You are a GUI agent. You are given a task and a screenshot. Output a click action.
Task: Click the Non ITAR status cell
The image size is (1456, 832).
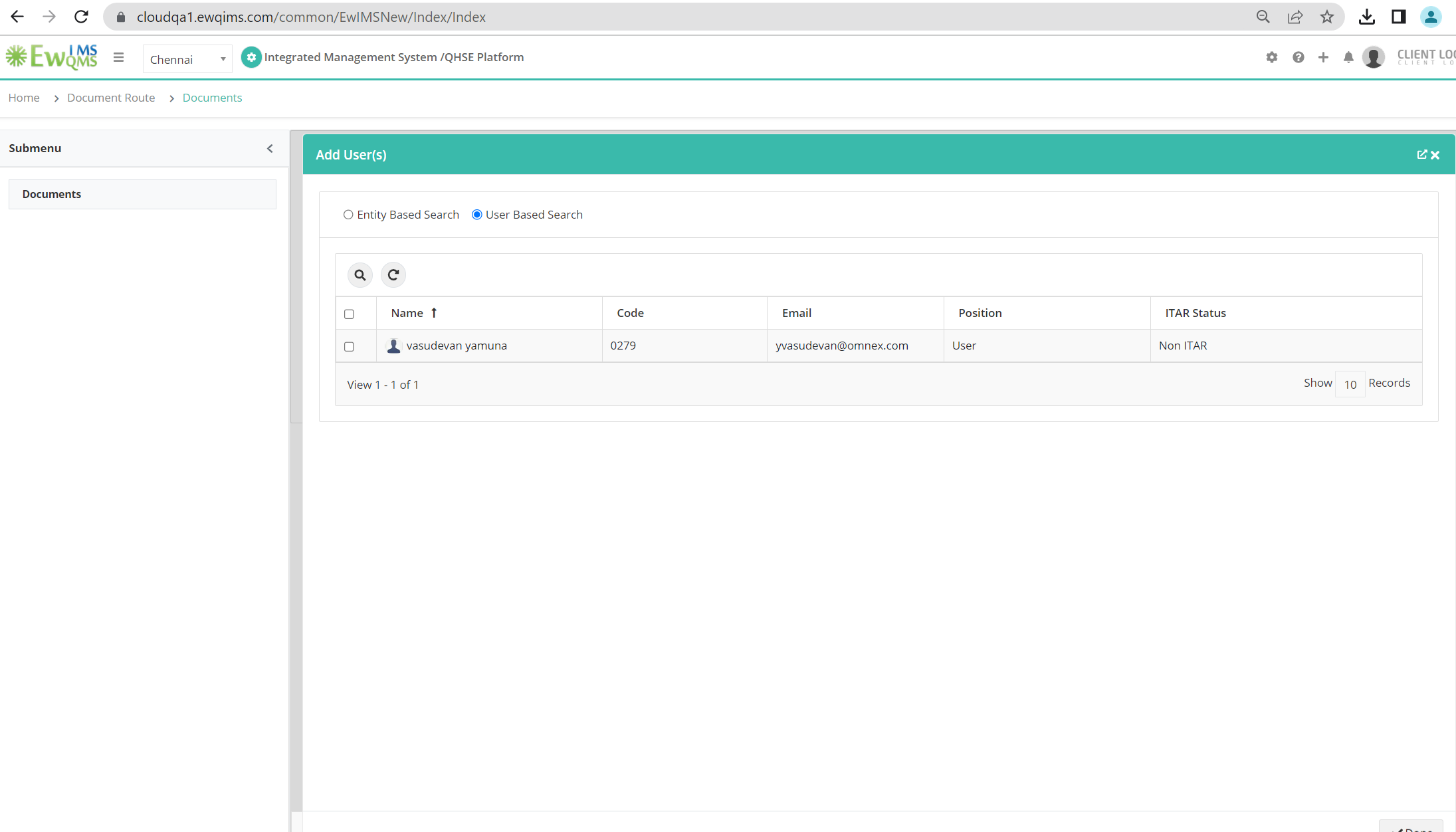click(1286, 346)
